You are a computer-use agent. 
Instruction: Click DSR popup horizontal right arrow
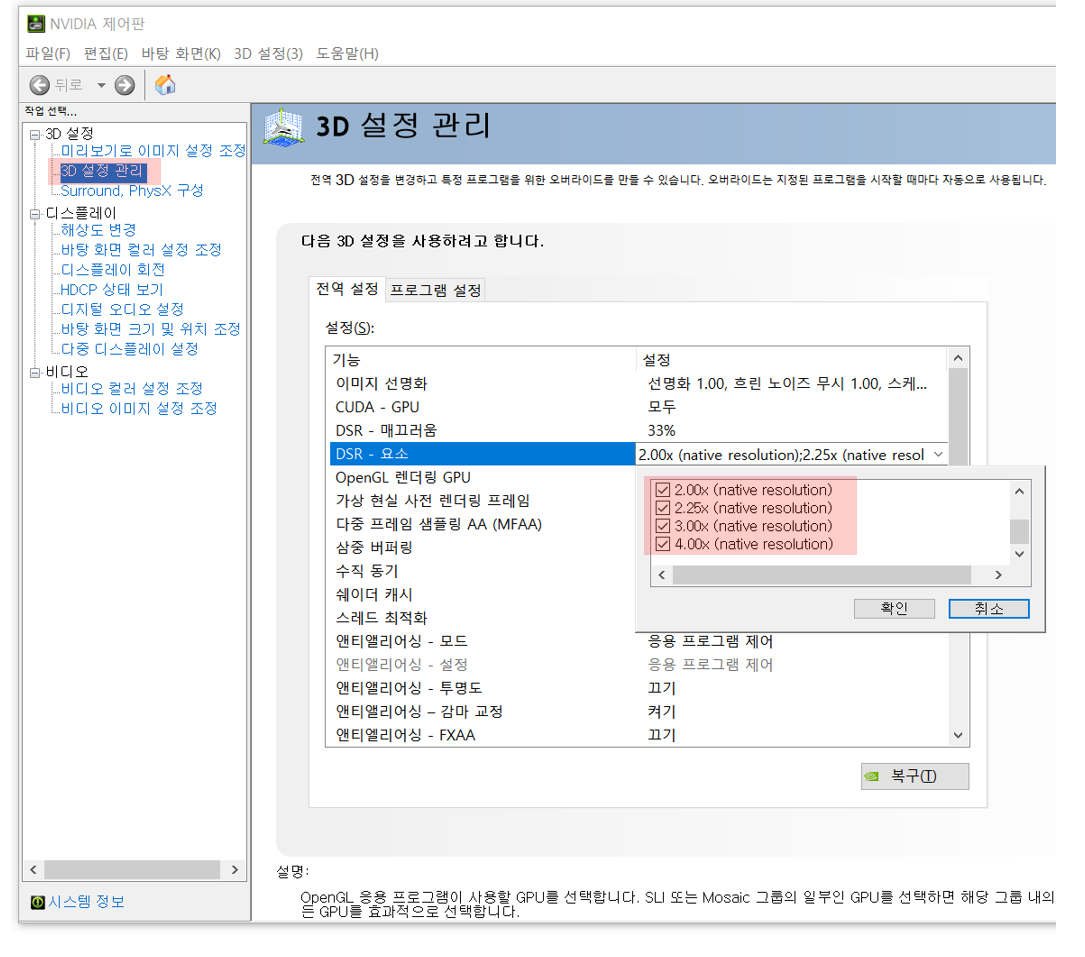pos(999,575)
